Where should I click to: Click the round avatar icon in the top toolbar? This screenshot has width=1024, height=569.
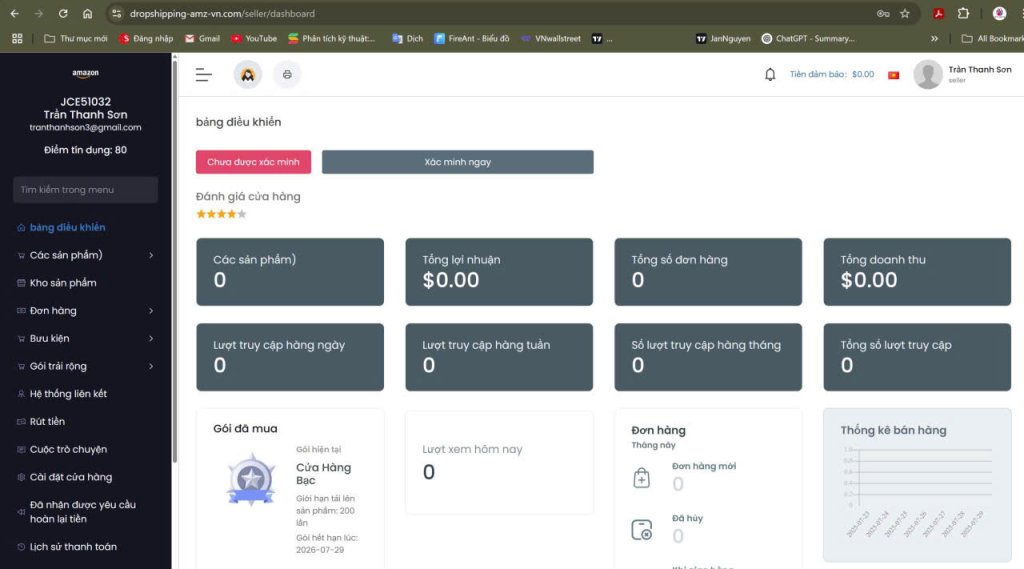coord(248,74)
